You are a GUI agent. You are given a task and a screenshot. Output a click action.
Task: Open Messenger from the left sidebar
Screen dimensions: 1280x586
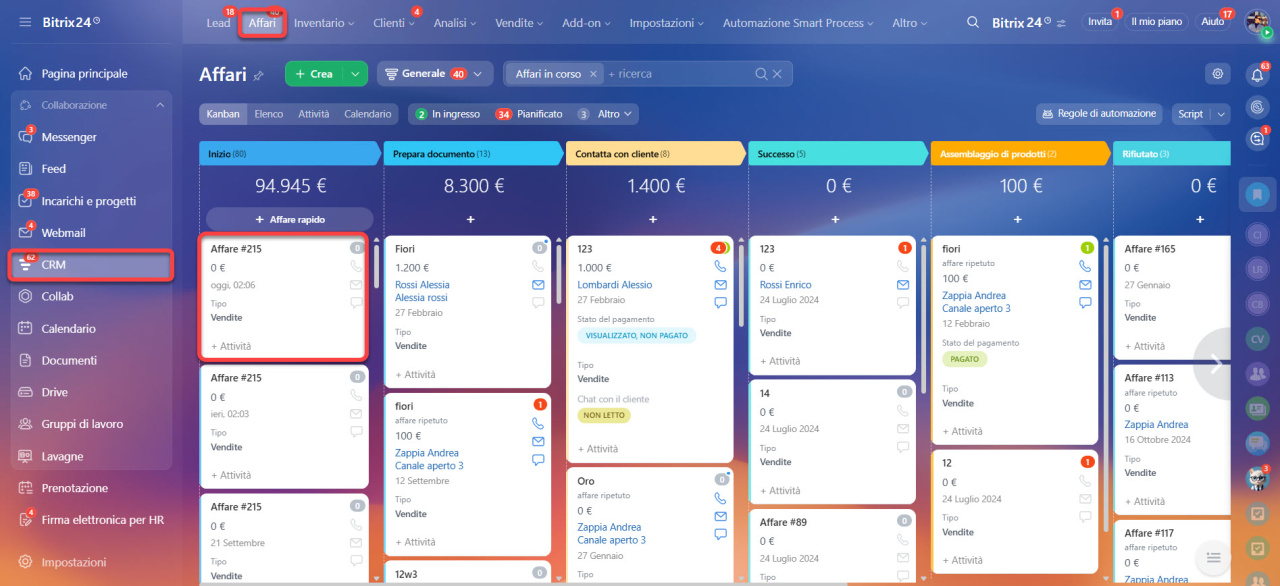69,137
